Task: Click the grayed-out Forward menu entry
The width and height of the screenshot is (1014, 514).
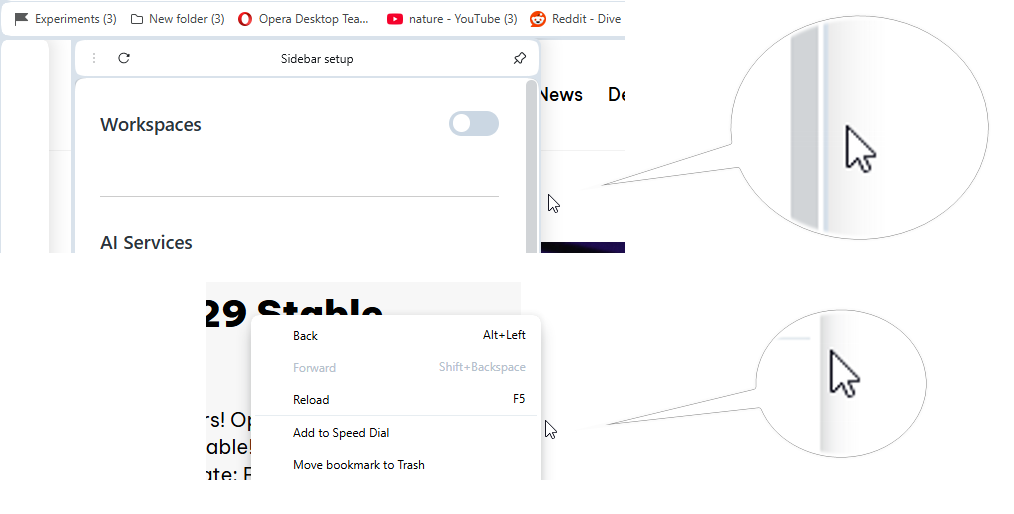Action: [x=314, y=368]
